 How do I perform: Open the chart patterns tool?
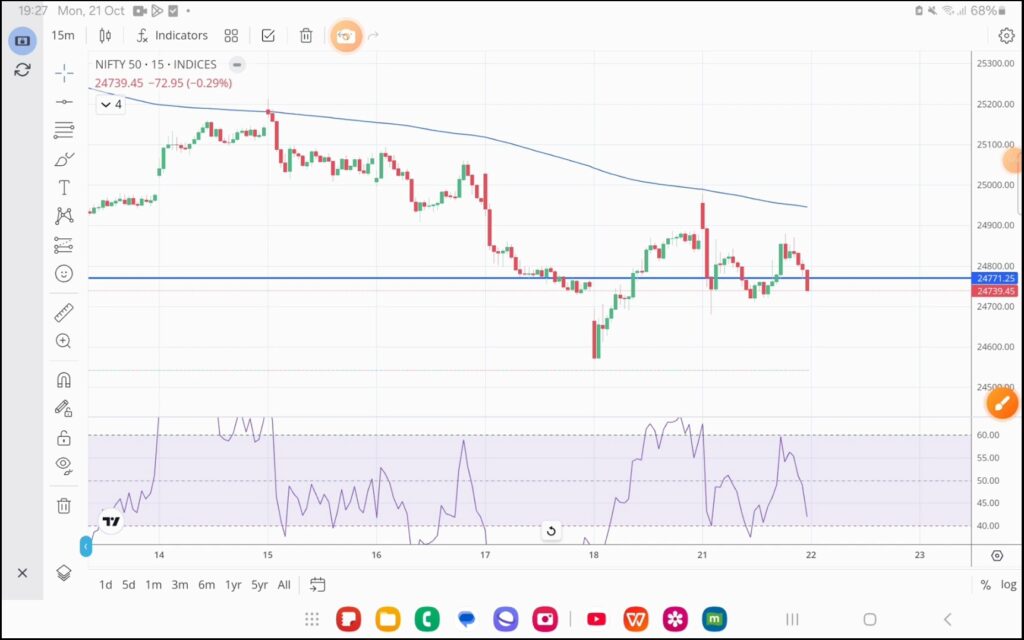tap(64, 216)
